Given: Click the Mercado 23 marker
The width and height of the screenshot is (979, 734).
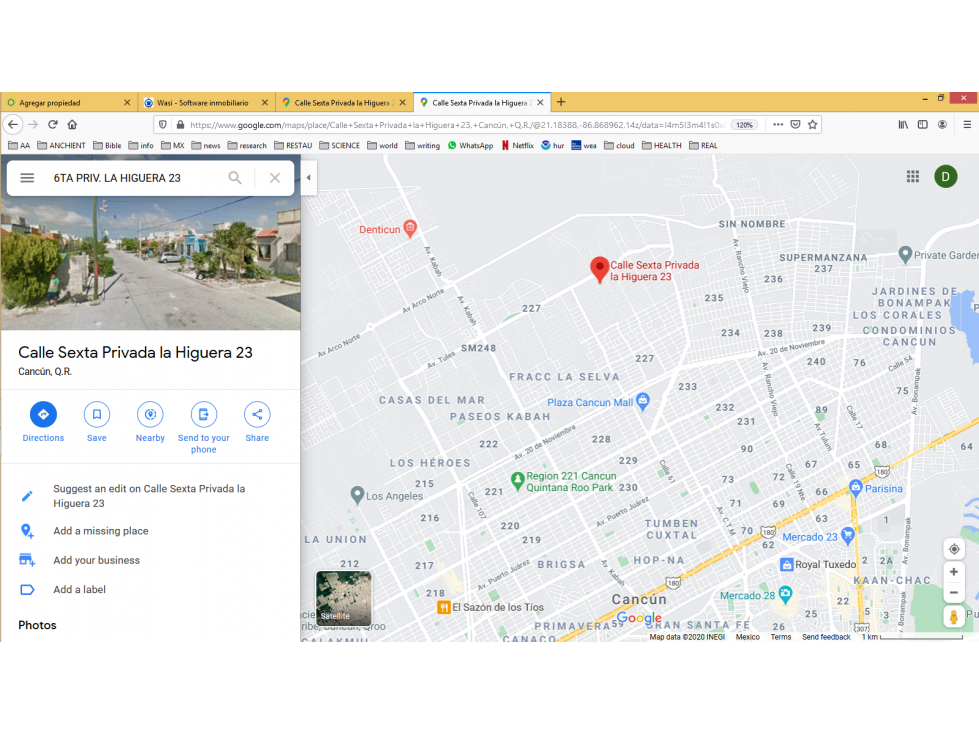Looking at the screenshot, I should (x=847, y=535).
